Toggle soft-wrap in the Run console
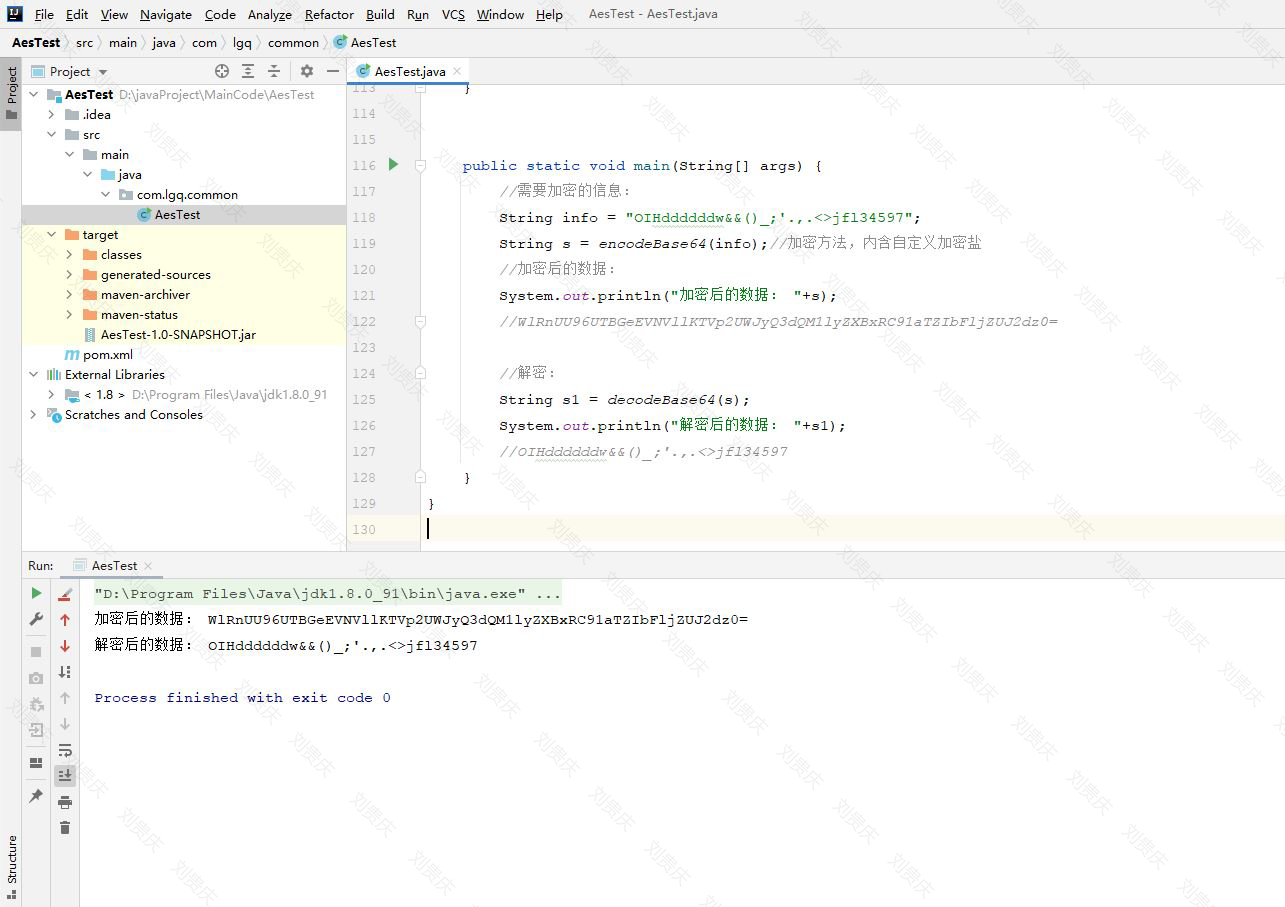The width and height of the screenshot is (1285, 907). (x=65, y=750)
